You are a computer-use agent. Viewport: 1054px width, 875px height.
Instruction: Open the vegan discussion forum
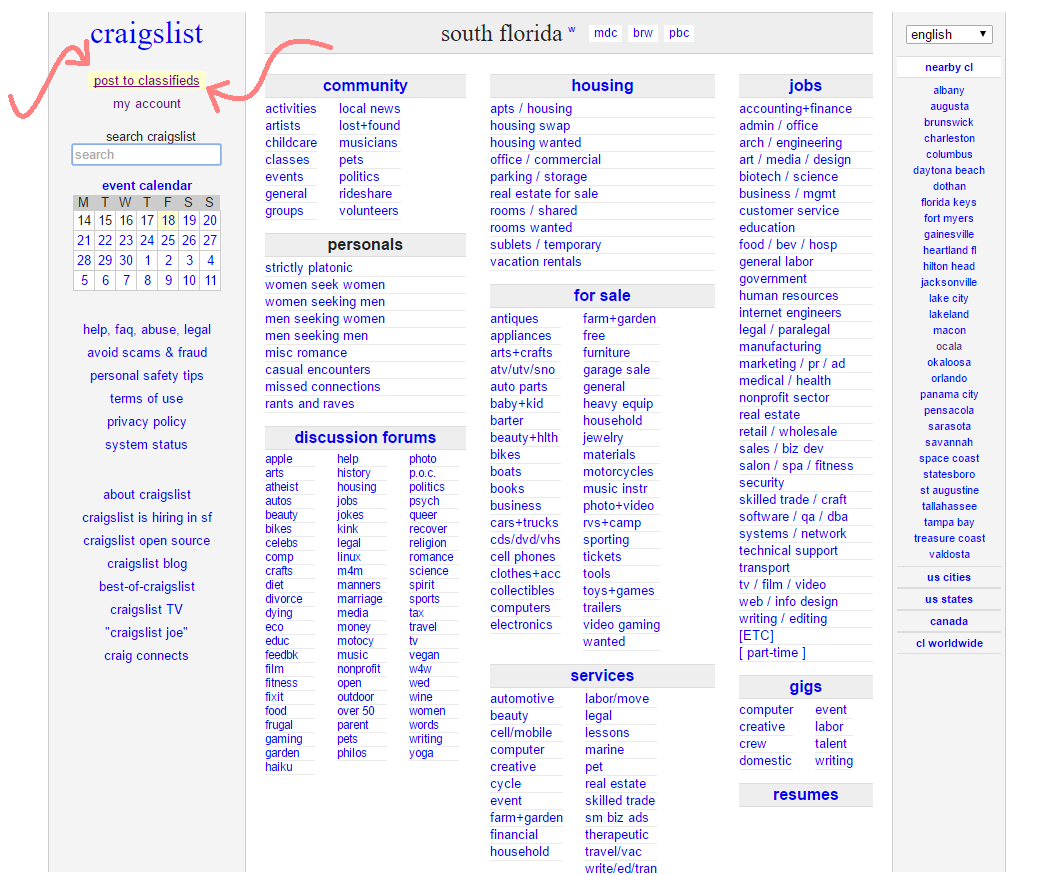tap(423, 655)
